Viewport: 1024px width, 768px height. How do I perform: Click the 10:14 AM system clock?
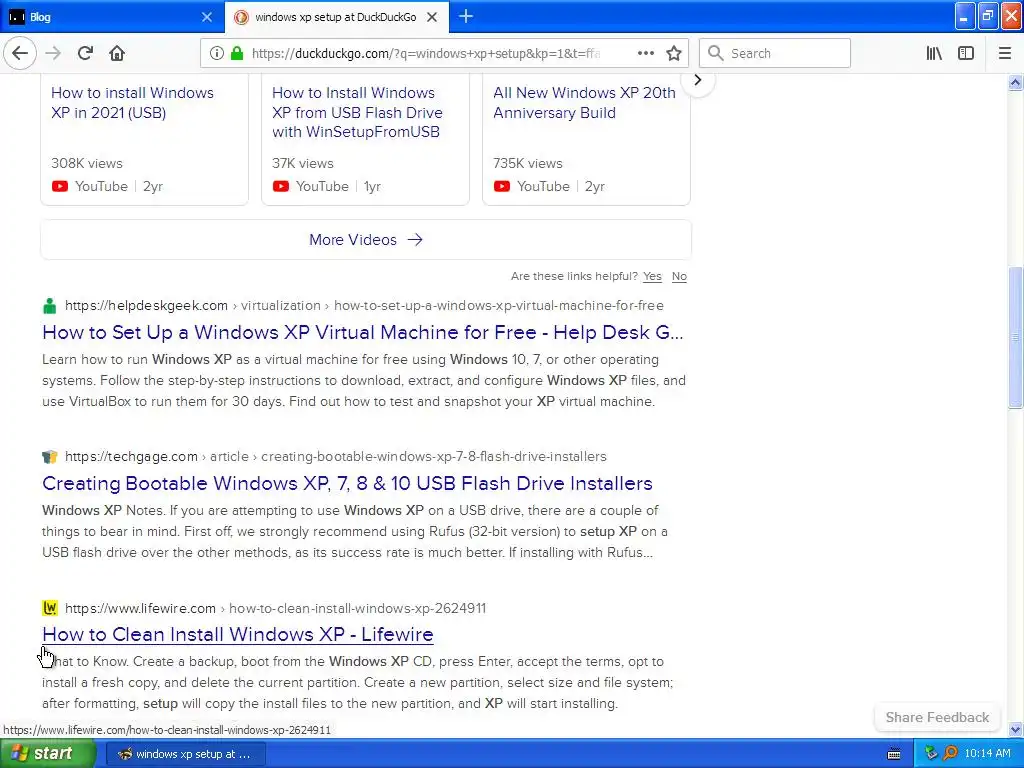[x=987, y=754]
